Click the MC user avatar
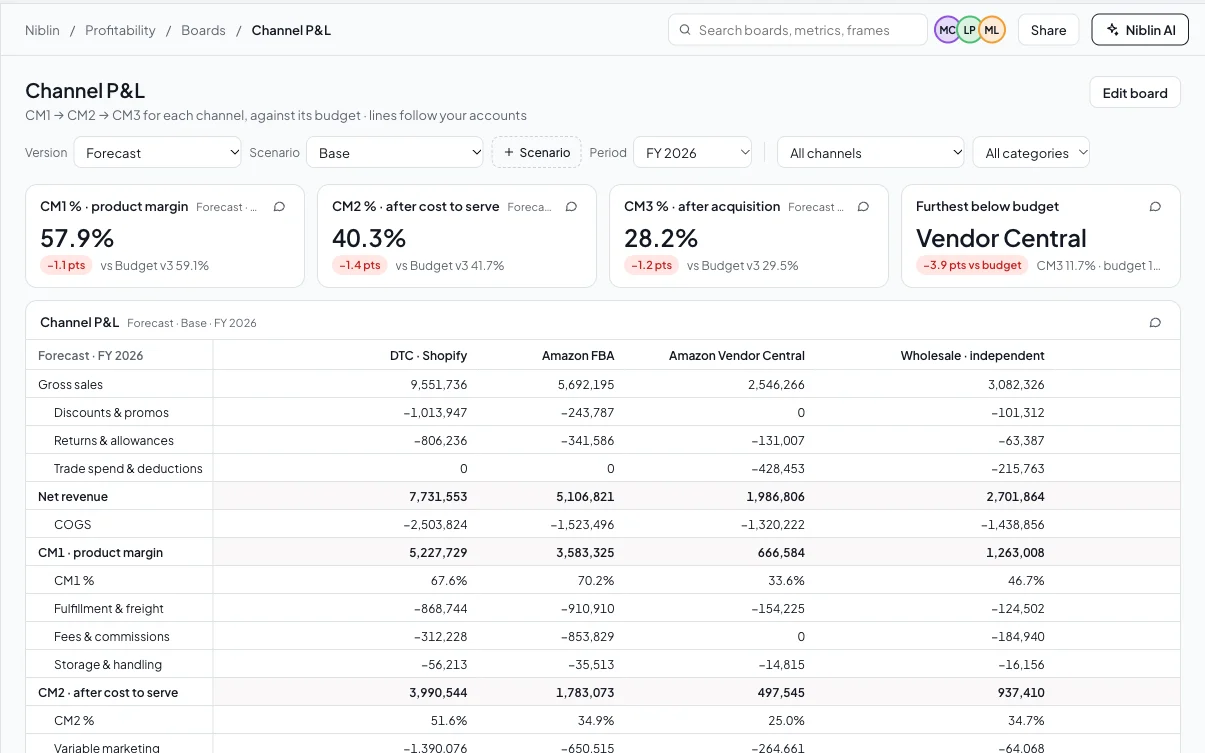The height and width of the screenshot is (753, 1205). pyautogui.click(x=947, y=30)
